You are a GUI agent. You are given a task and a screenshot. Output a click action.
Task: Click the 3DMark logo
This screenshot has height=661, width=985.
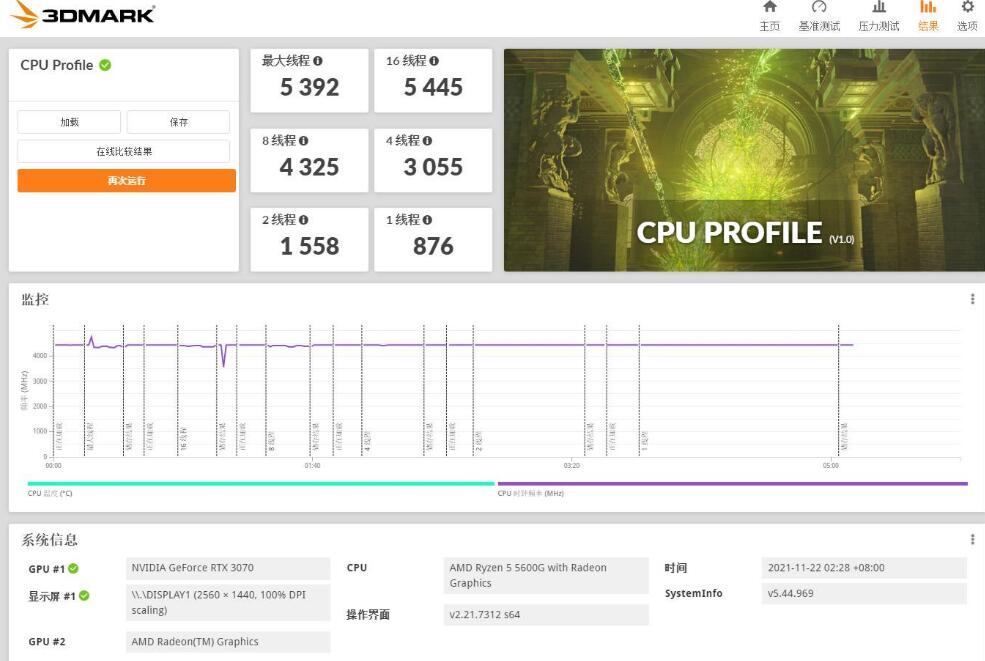coord(84,14)
